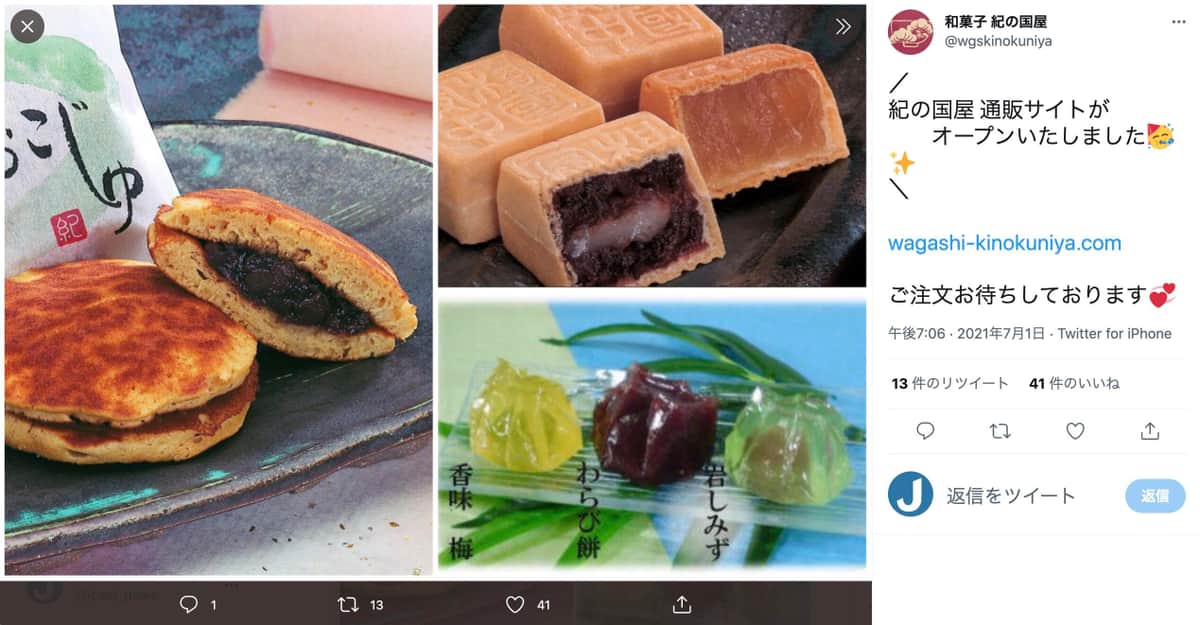Click share icon in tweet sidebar
Image resolution: width=1200 pixels, height=625 pixels.
pyautogui.click(x=1150, y=431)
